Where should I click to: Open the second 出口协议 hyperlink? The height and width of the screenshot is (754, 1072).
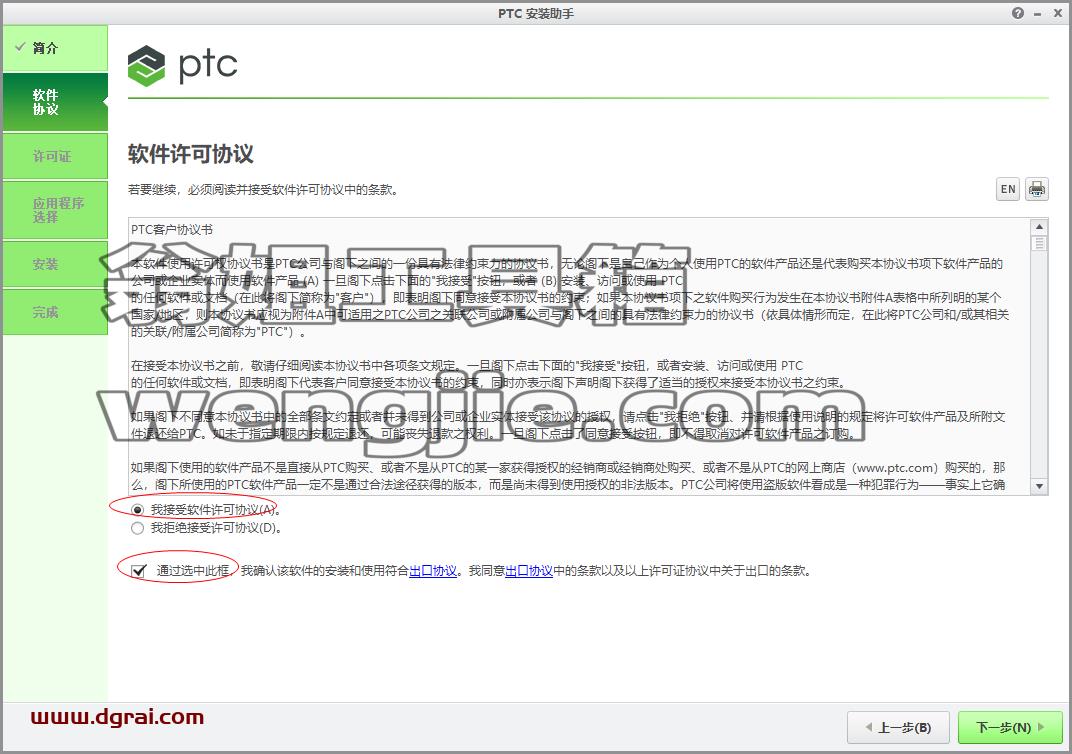tap(528, 570)
